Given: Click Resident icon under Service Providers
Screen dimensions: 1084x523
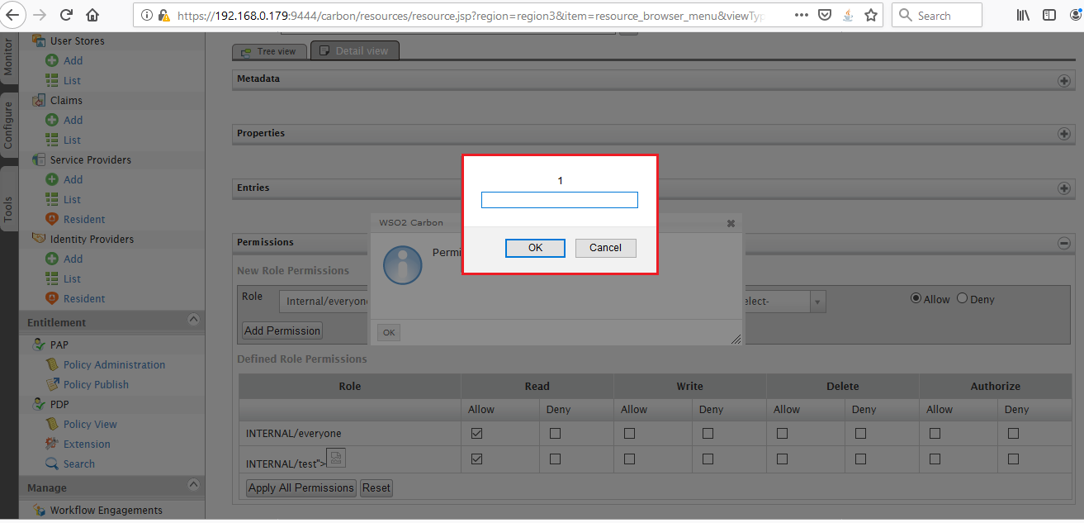Looking at the screenshot, I should (51, 219).
